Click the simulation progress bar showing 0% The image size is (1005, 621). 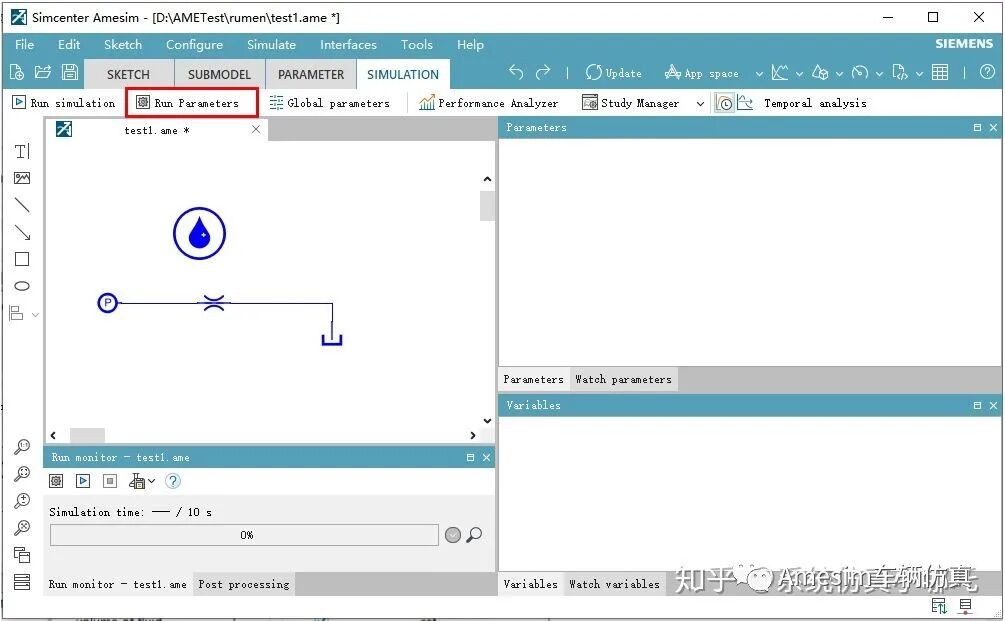click(x=246, y=534)
